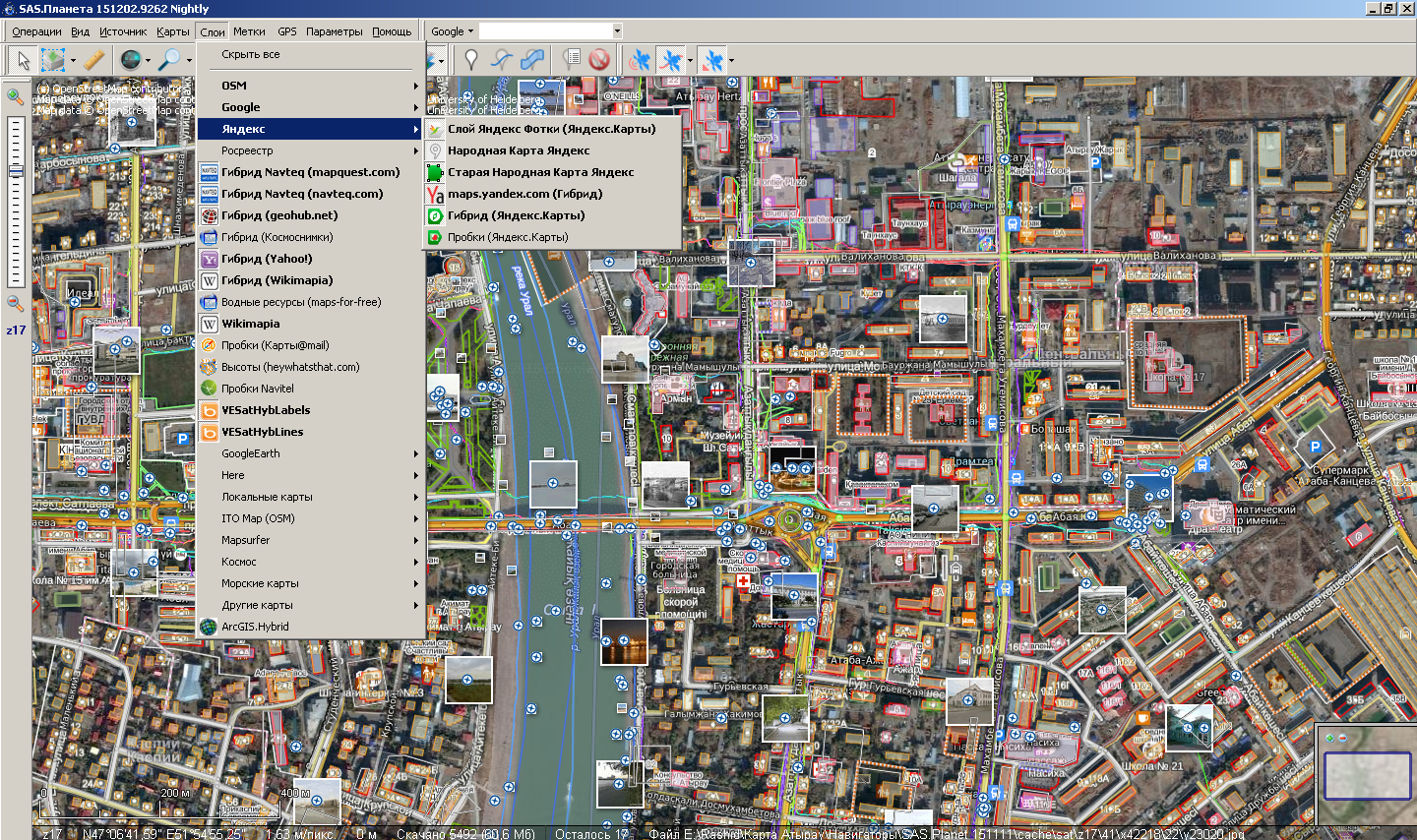The height and width of the screenshot is (840, 1417).
Task: Toggle the VESatHybLines layer
Action: click(310, 432)
